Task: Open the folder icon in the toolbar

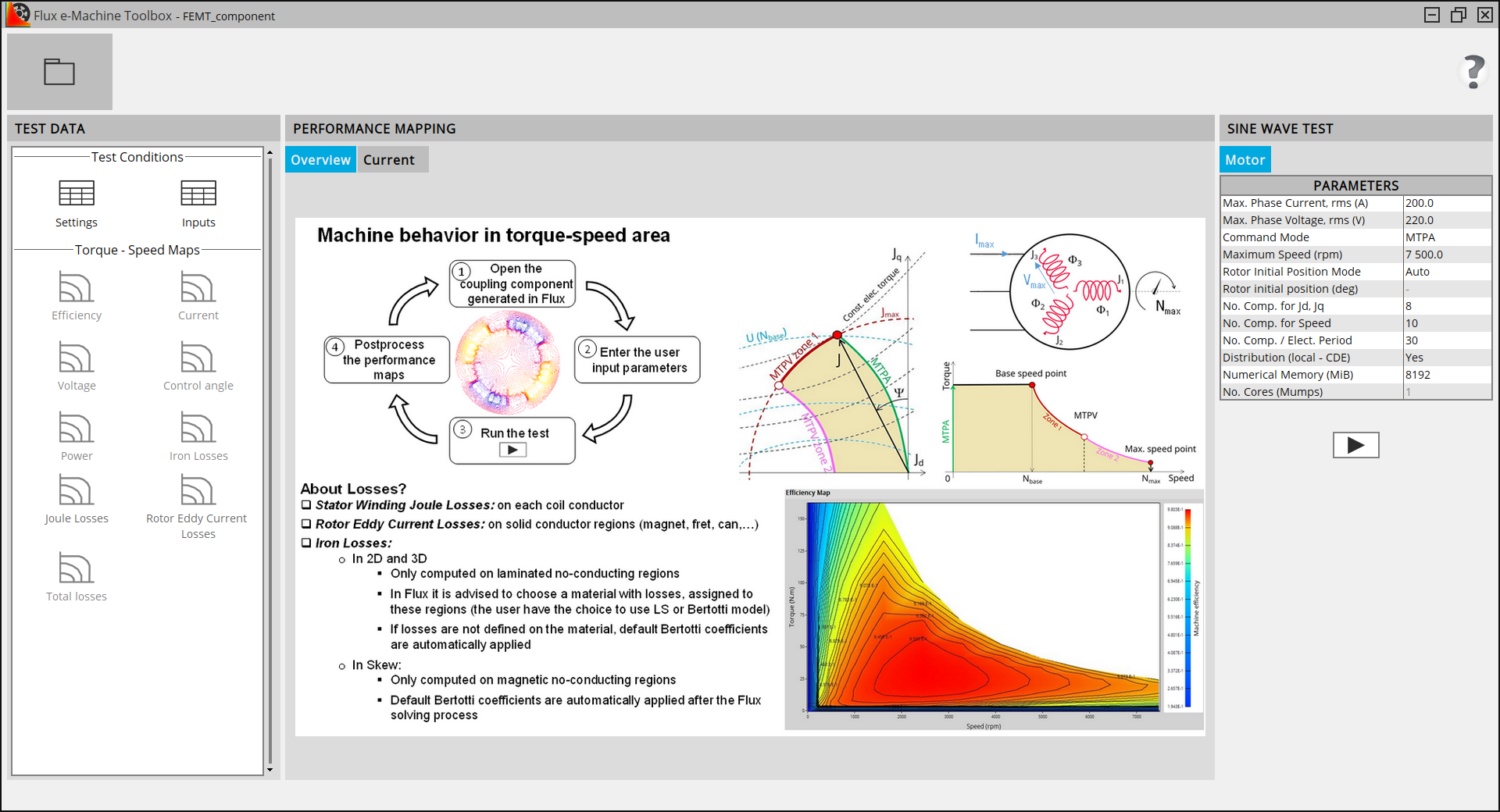Action: (59, 72)
